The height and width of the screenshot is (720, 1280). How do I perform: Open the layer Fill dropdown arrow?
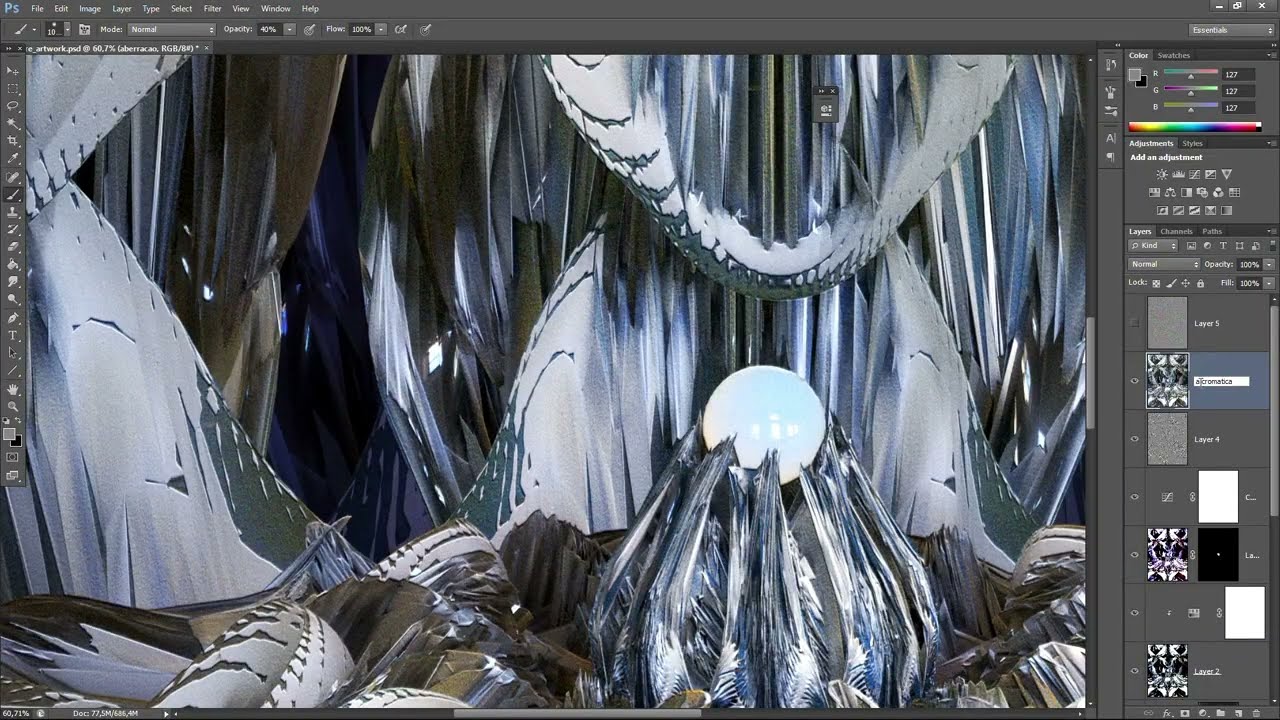tap(1269, 283)
